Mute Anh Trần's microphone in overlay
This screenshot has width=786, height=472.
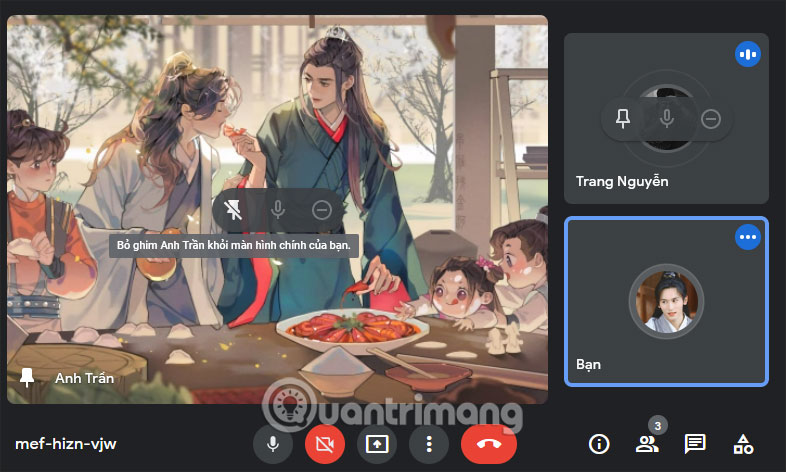pos(278,210)
